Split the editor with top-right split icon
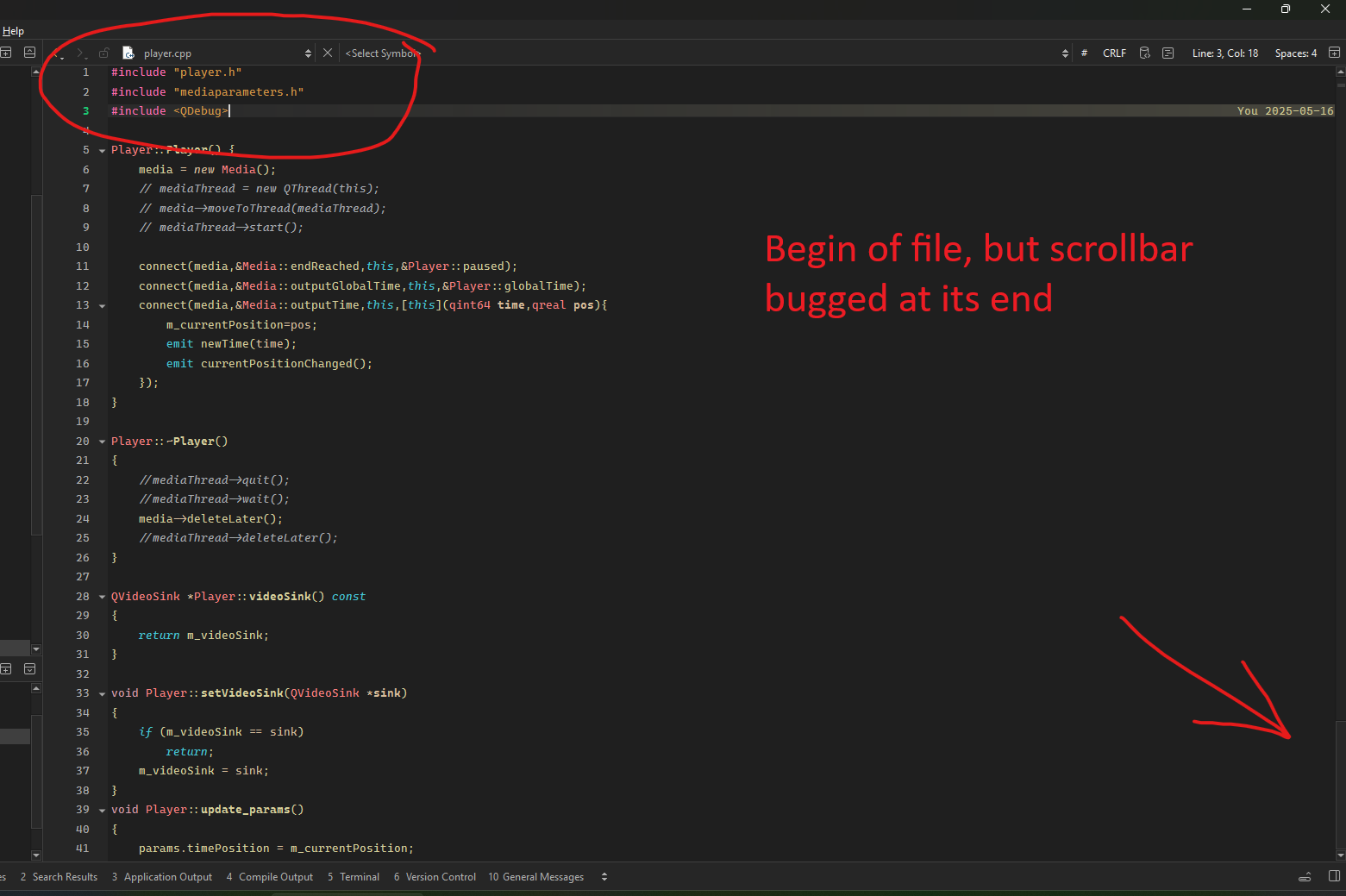This screenshot has width=1346, height=896. pos(1334,53)
